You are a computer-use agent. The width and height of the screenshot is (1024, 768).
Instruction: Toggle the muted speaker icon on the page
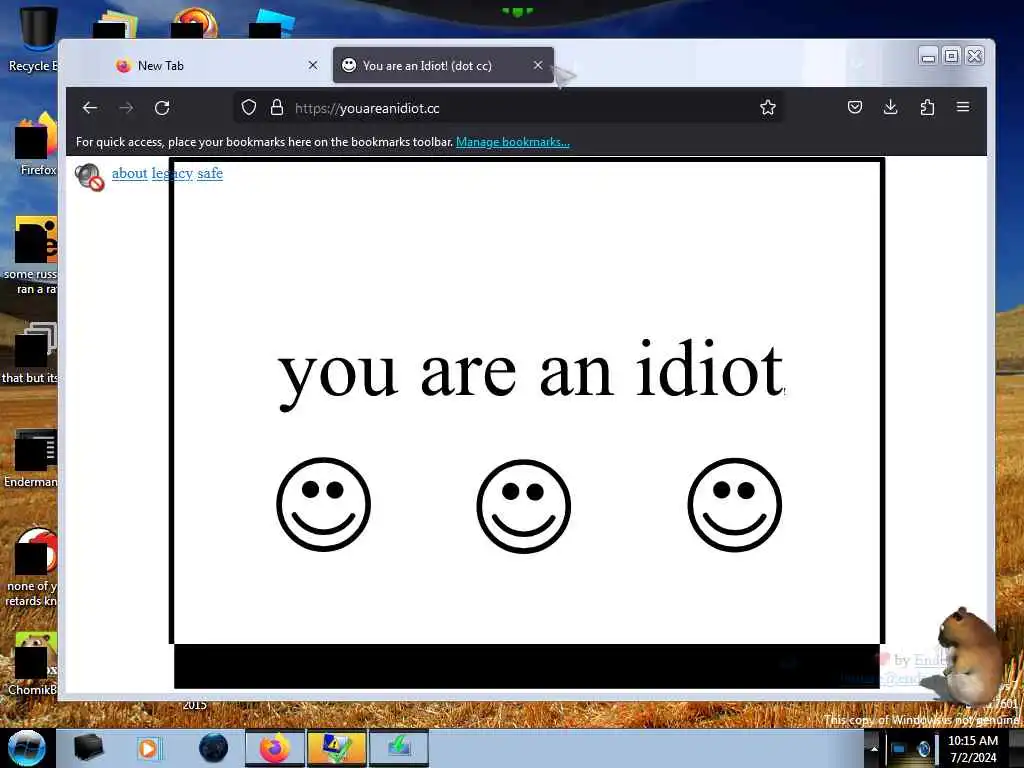[89, 177]
